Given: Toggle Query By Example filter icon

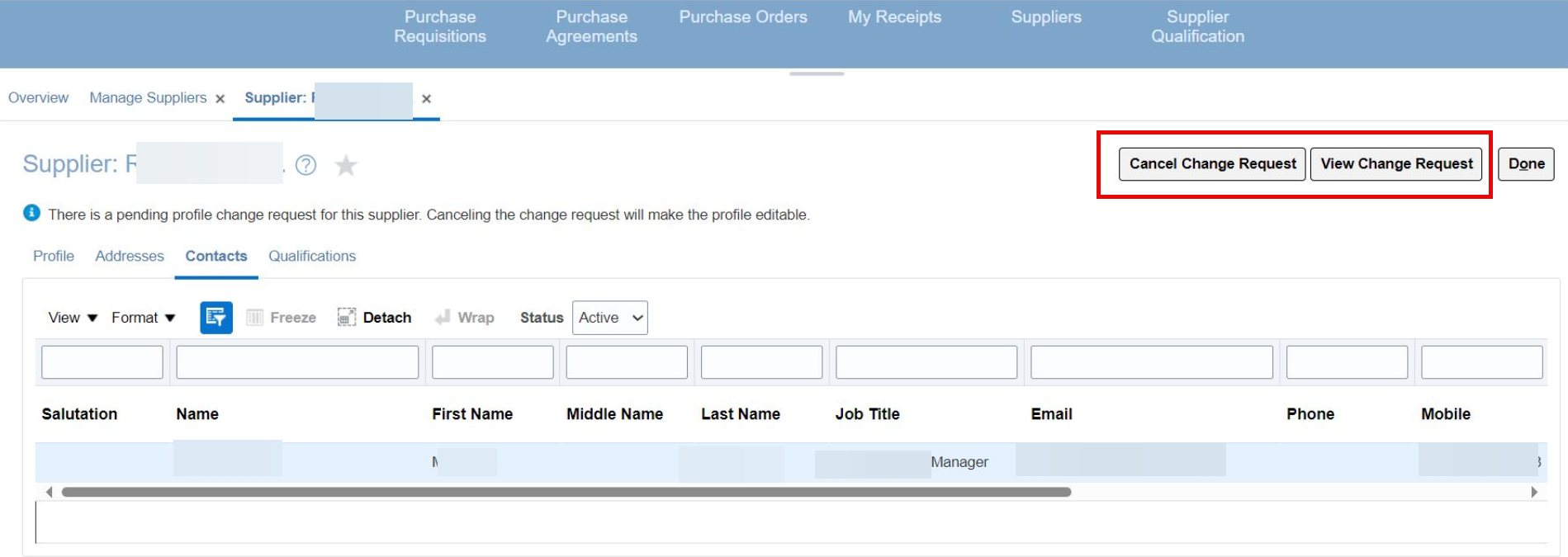Looking at the screenshot, I should [x=216, y=318].
